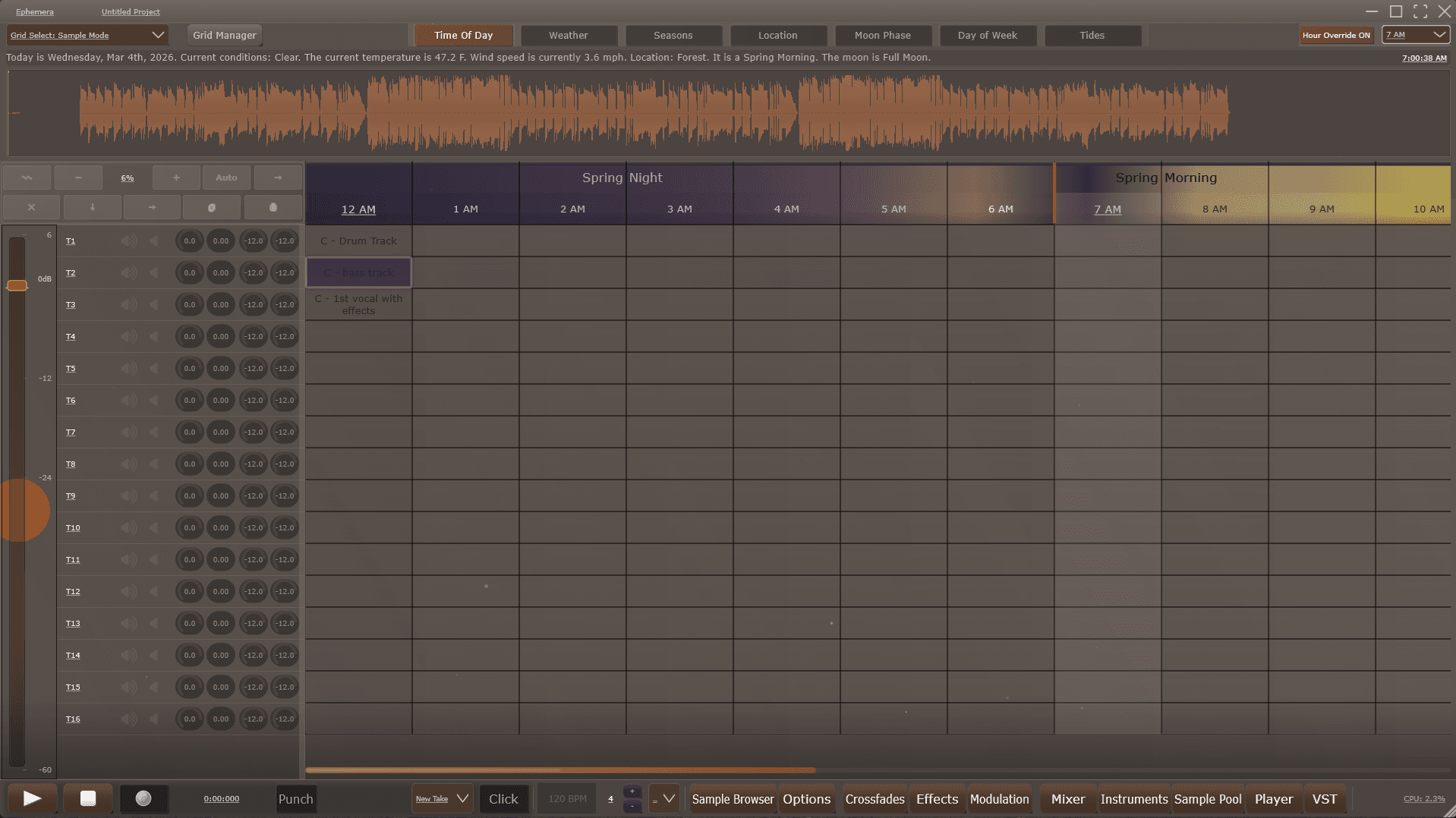Click the plus zoom-in button

click(x=176, y=178)
